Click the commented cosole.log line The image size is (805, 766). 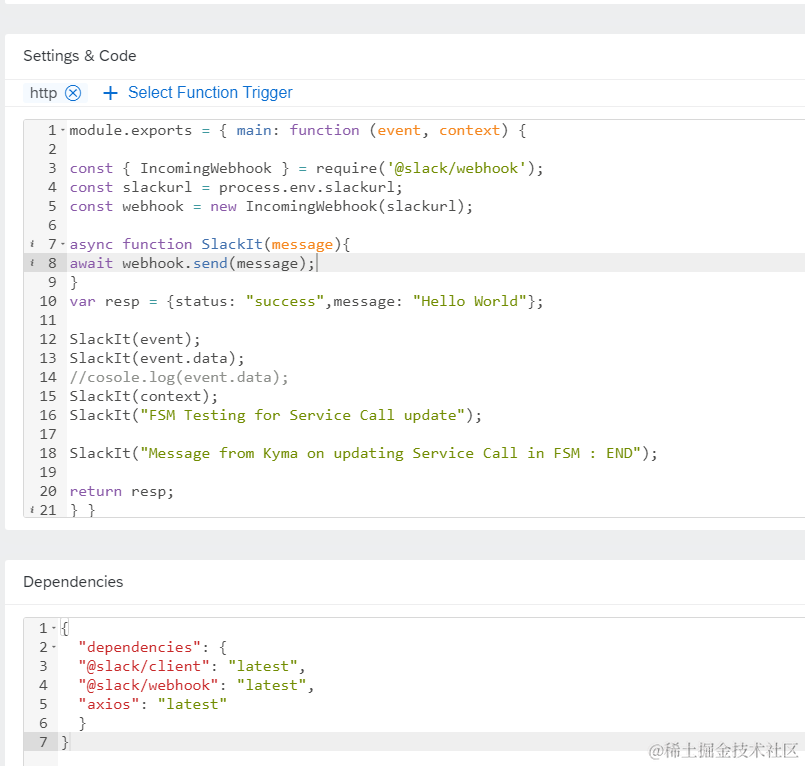point(179,377)
